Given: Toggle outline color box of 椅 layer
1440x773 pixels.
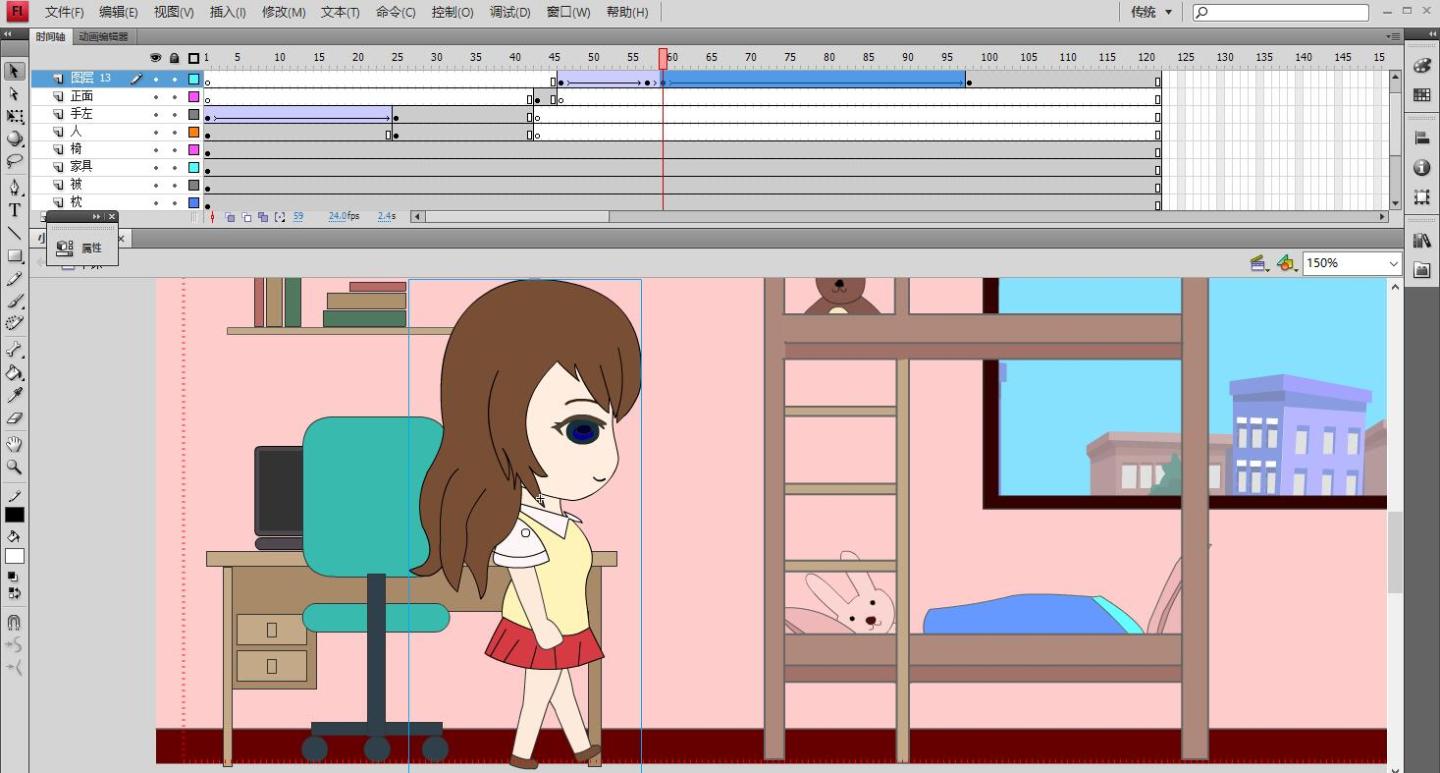Looking at the screenshot, I should click(x=193, y=150).
